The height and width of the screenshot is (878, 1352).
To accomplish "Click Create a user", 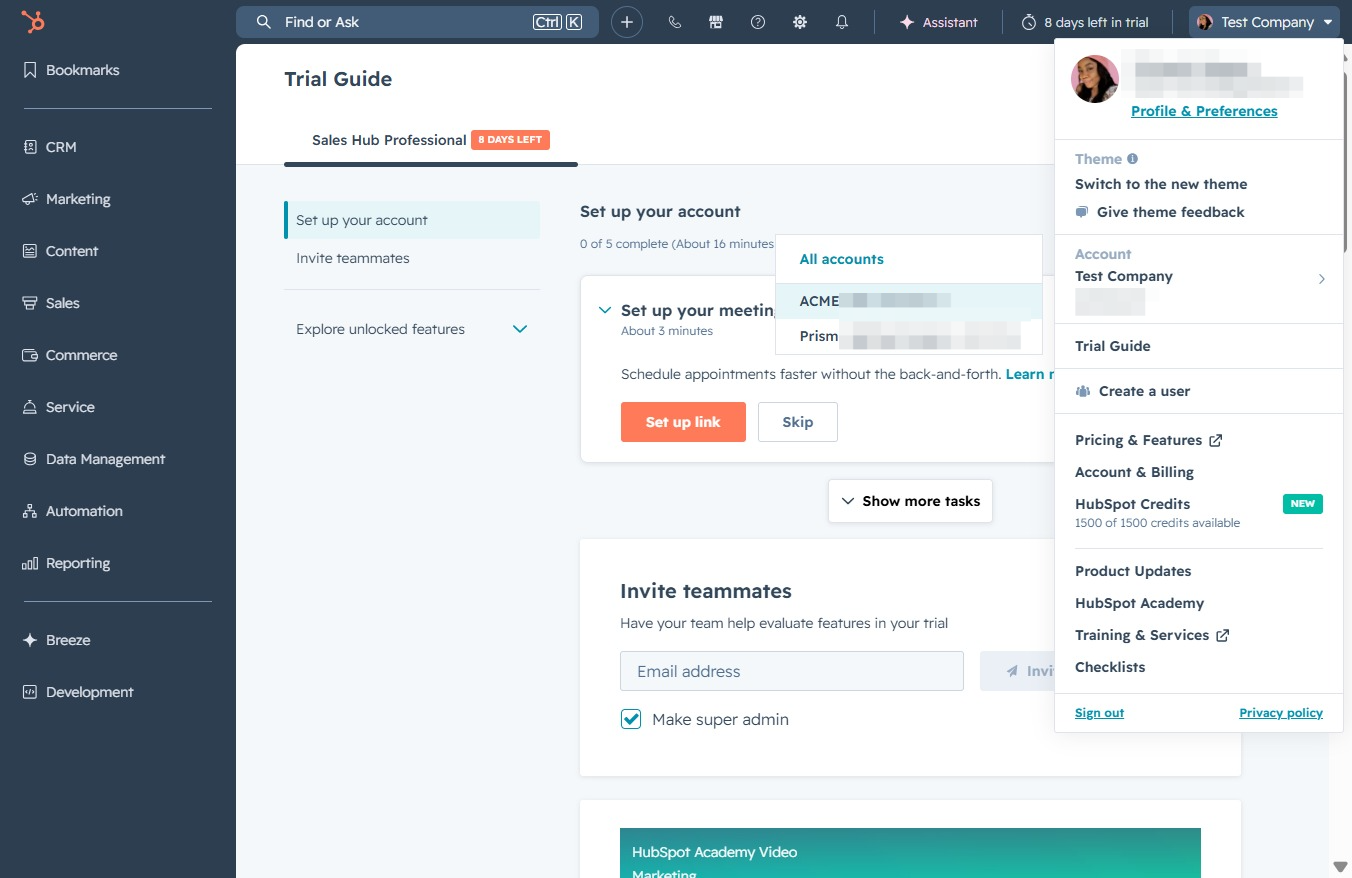I will pyautogui.click(x=1133, y=391).
